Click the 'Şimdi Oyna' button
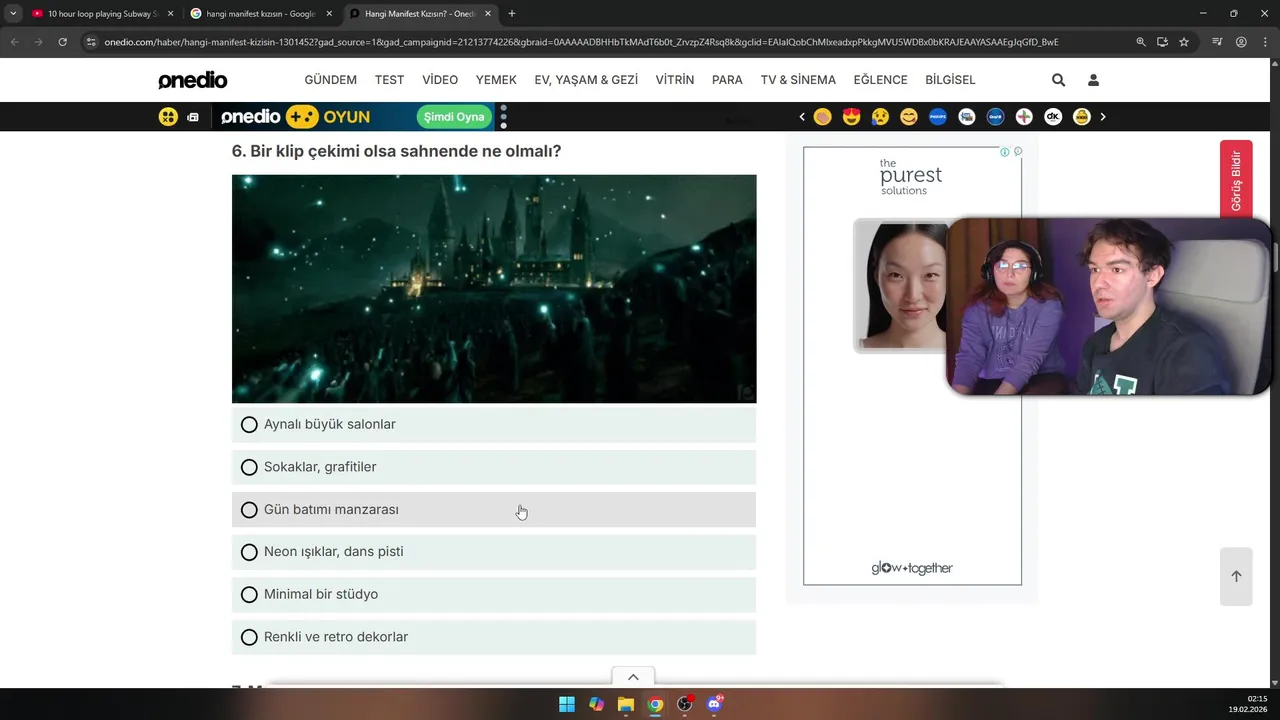Screen dimensions: 1280x720 click(x=454, y=117)
